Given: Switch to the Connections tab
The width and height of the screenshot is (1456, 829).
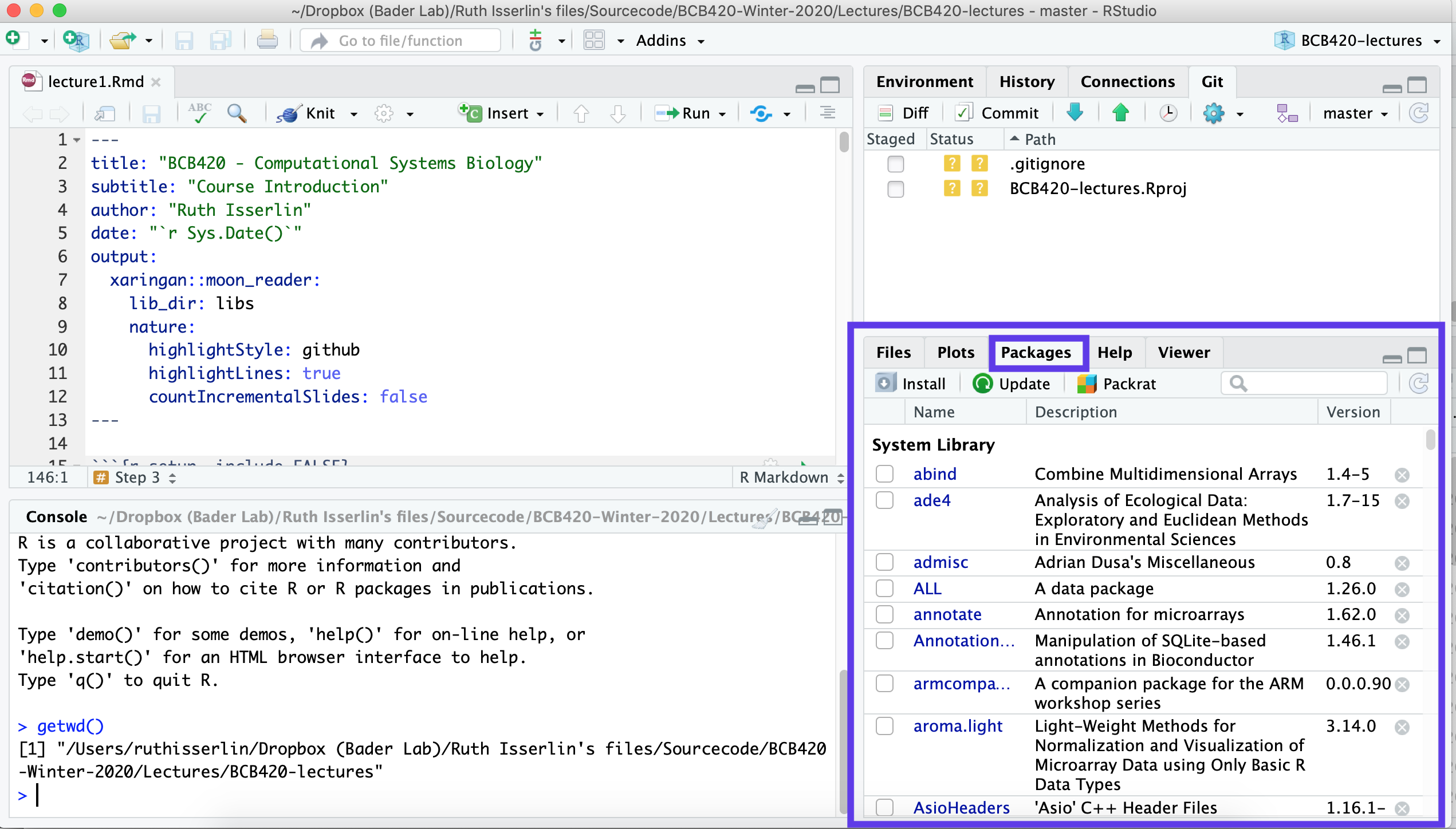Looking at the screenshot, I should 1127,82.
